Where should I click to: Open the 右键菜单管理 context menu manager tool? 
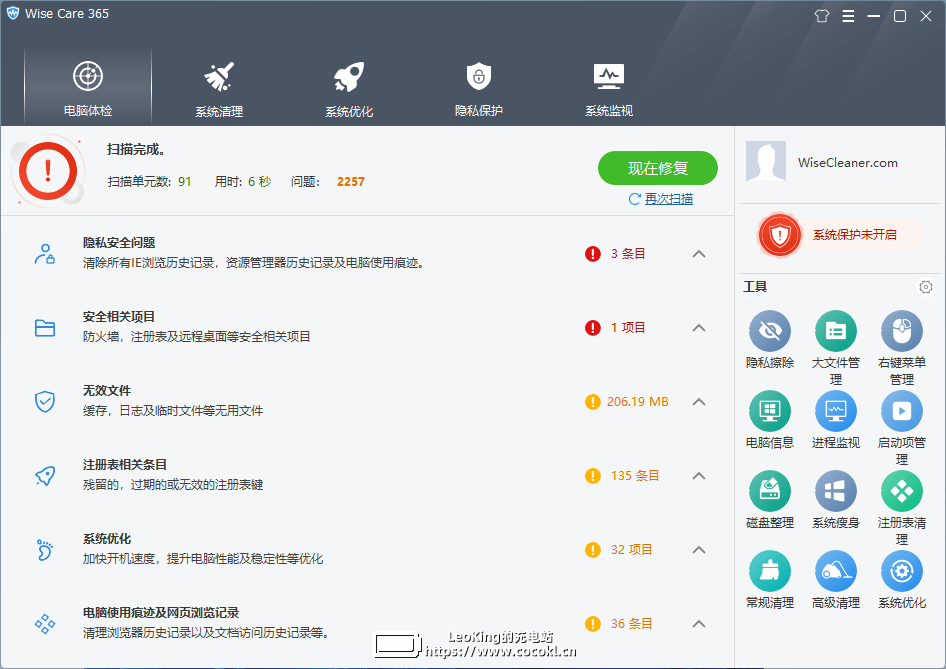click(x=901, y=331)
